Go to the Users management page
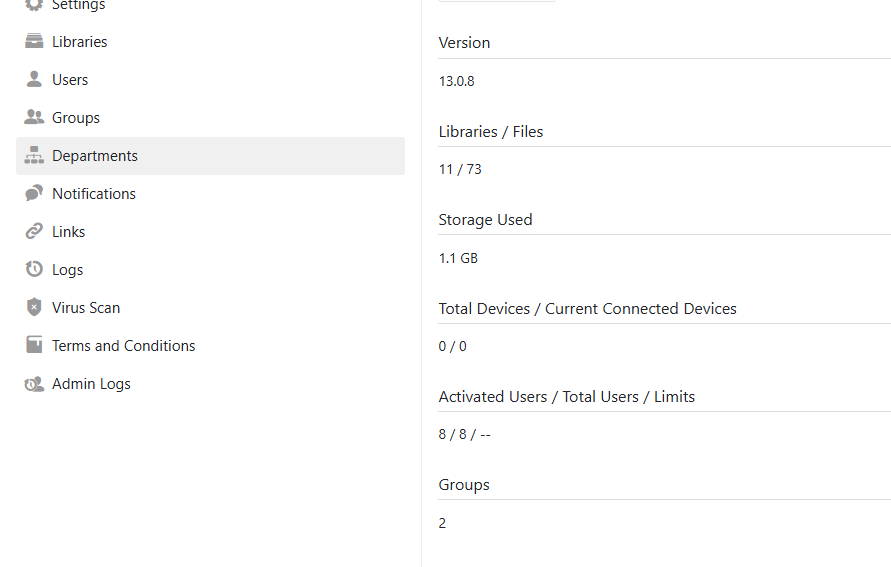Screen dimensions: 891x567 210,80
